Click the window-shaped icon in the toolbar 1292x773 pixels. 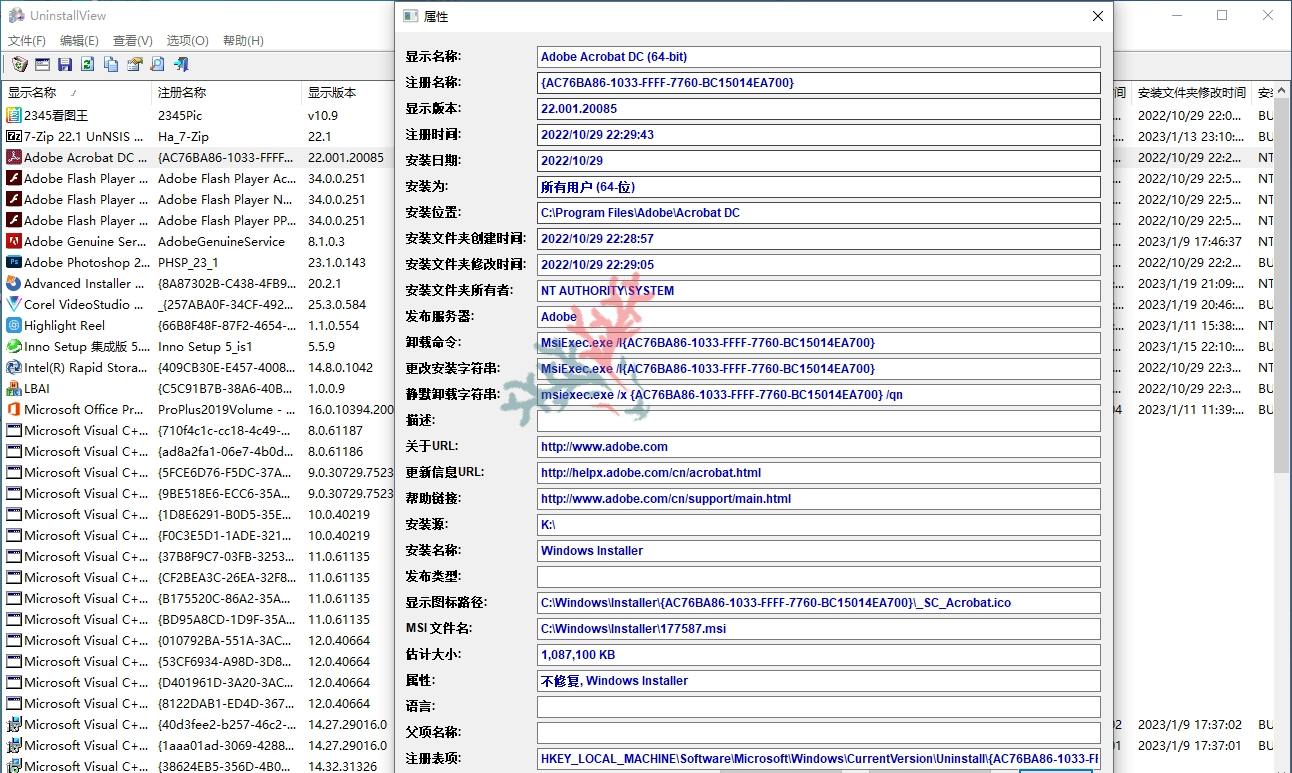(42, 64)
